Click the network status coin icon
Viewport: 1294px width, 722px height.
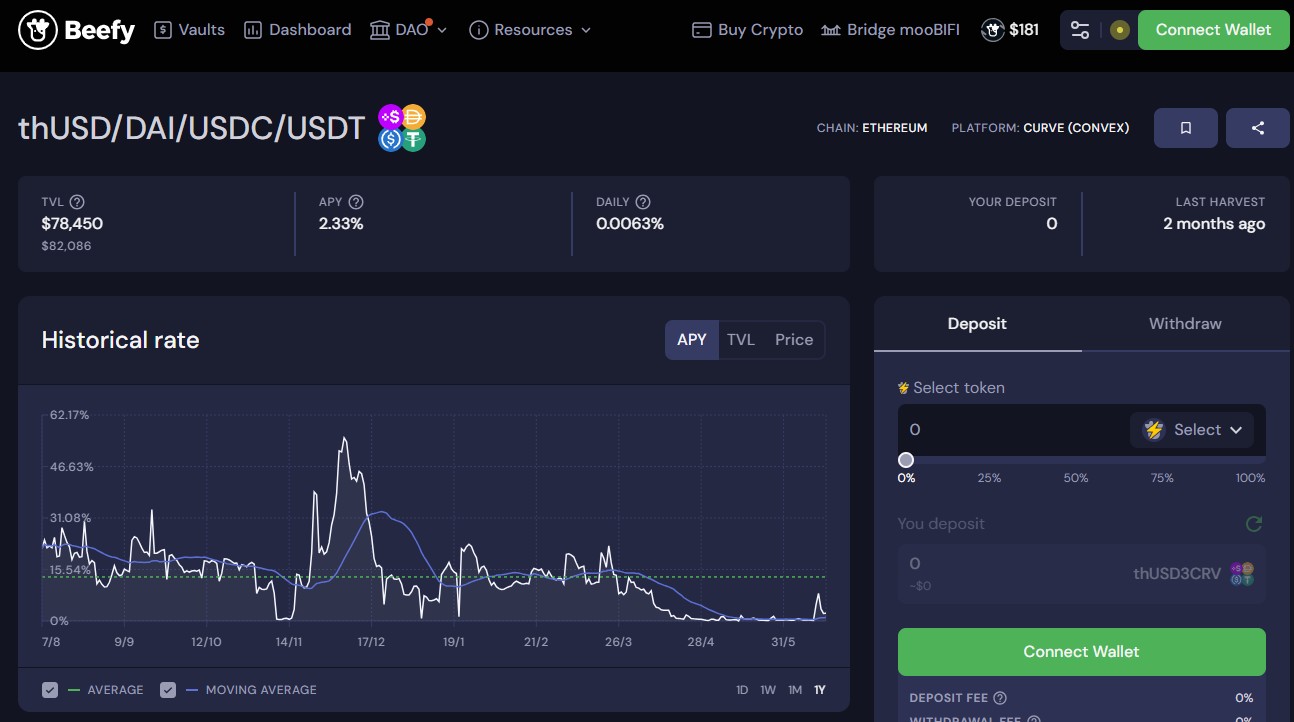(1120, 30)
